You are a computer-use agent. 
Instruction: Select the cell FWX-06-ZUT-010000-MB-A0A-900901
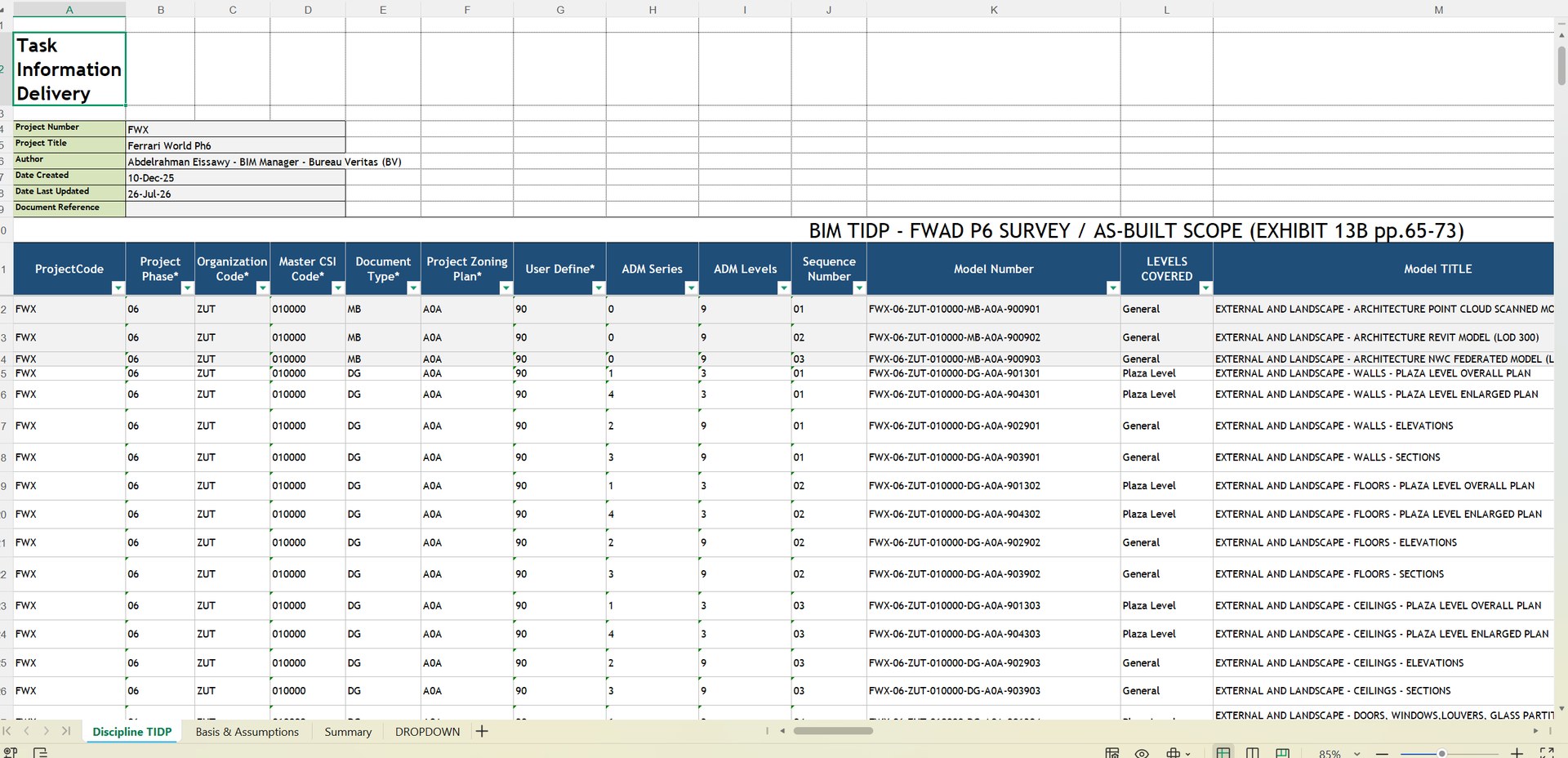point(994,309)
